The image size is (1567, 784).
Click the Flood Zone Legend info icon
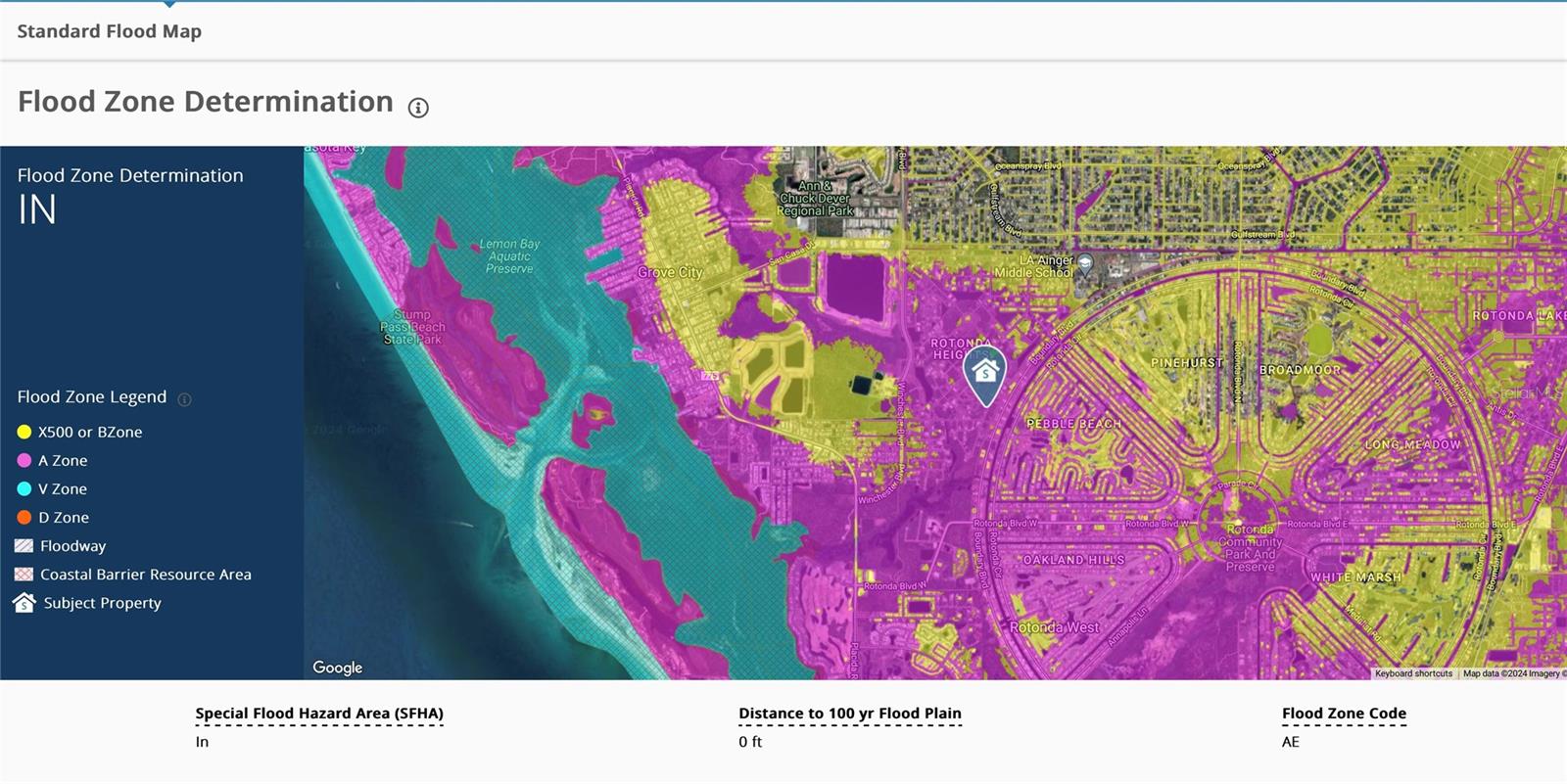pos(184,398)
